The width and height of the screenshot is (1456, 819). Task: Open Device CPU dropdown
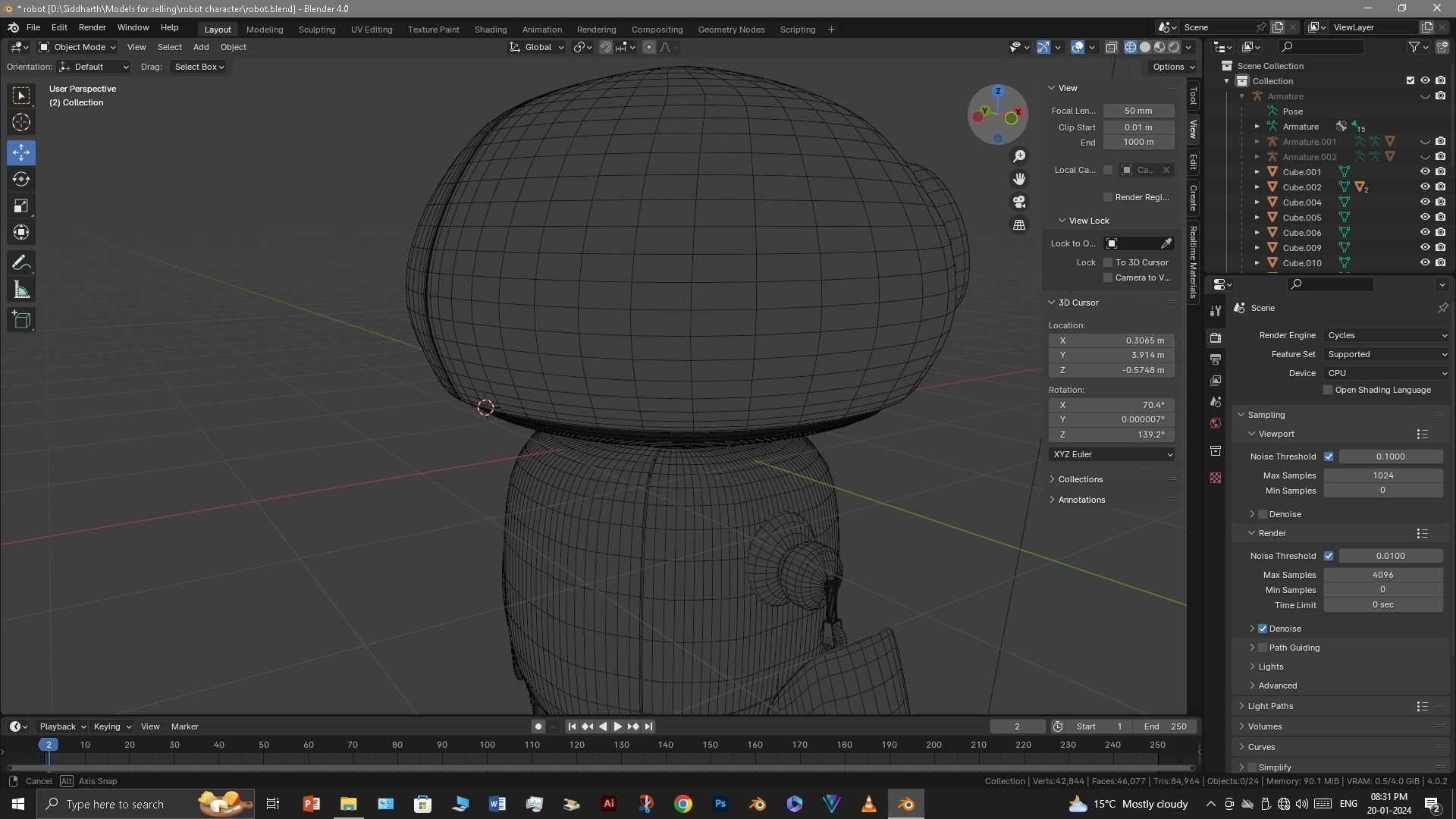[1386, 373]
